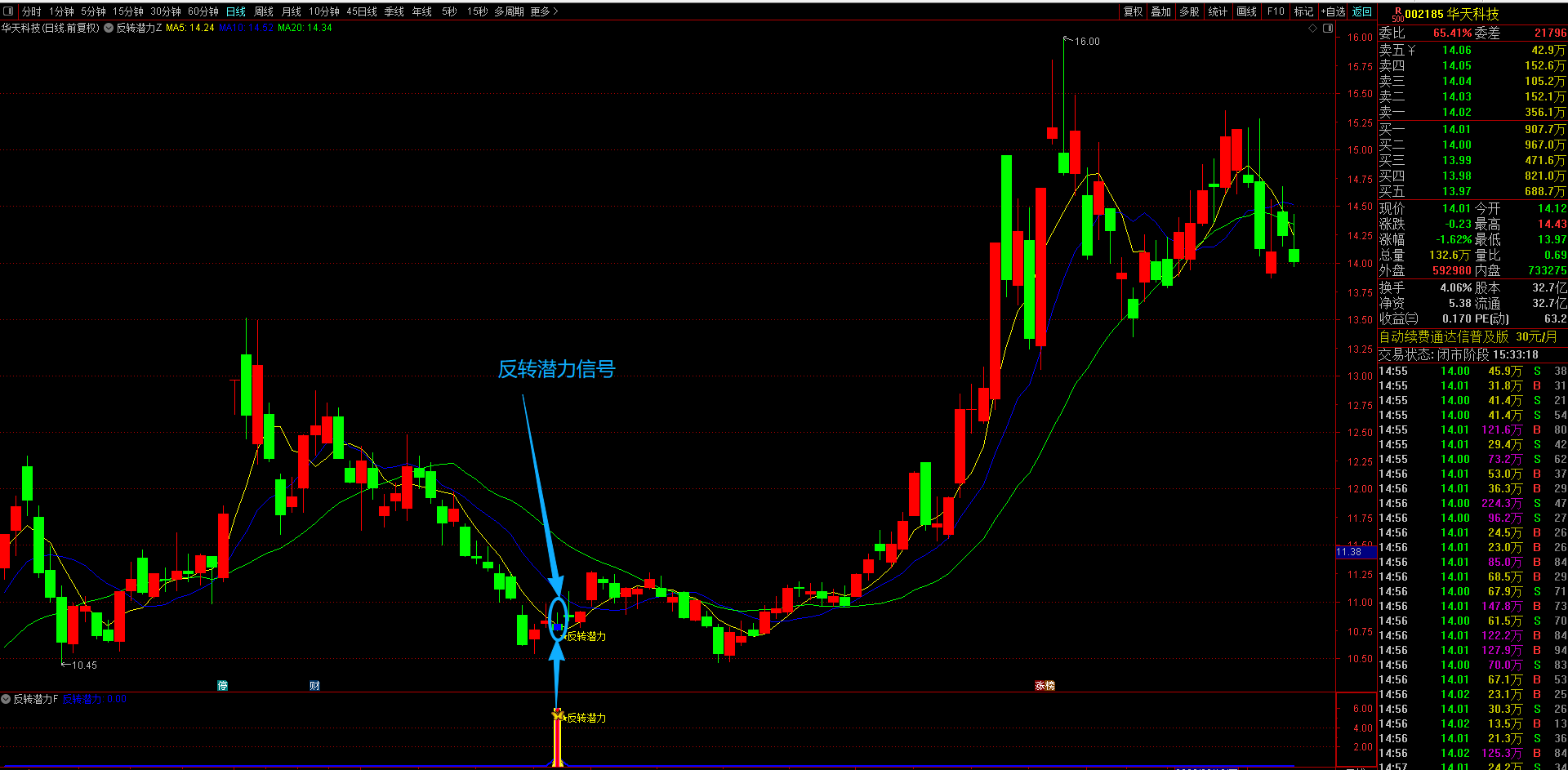Open the 统计 statistics button

[1218, 11]
